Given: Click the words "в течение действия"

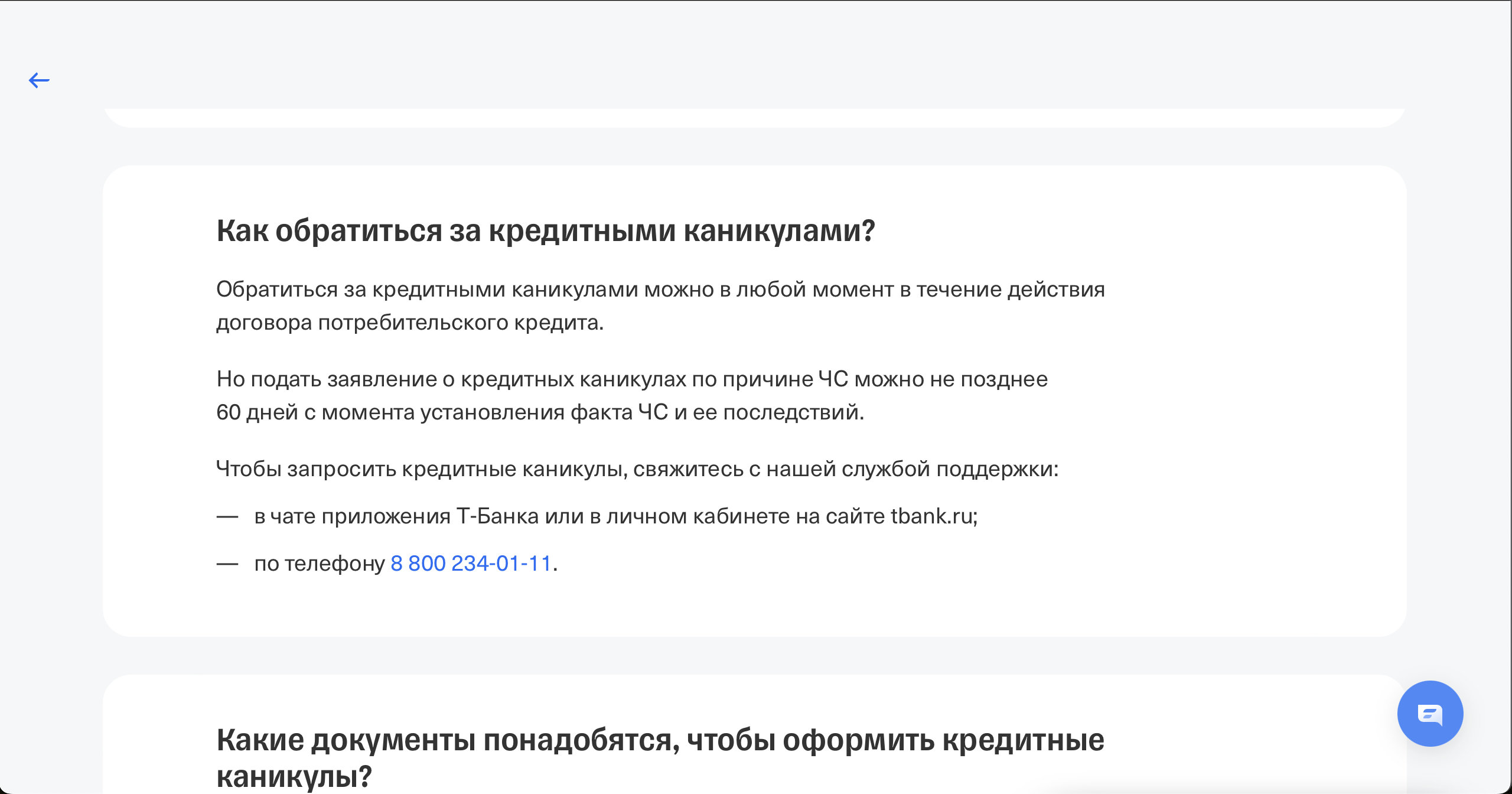Looking at the screenshot, I should tap(1002, 289).
